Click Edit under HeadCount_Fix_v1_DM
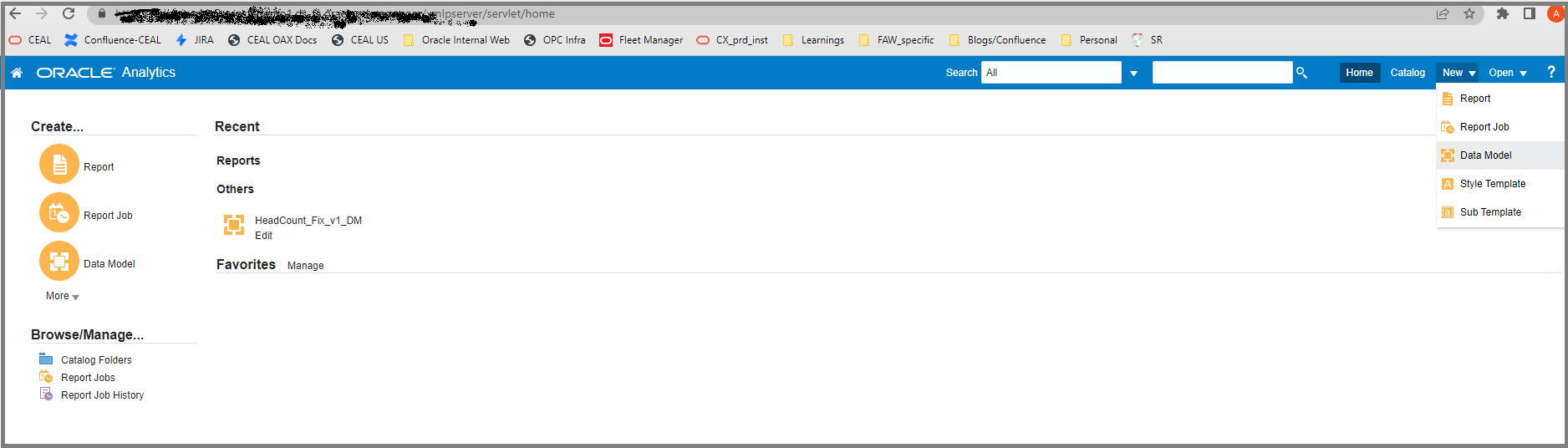Image resolution: width=1568 pixels, height=448 pixels. point(263,236)
